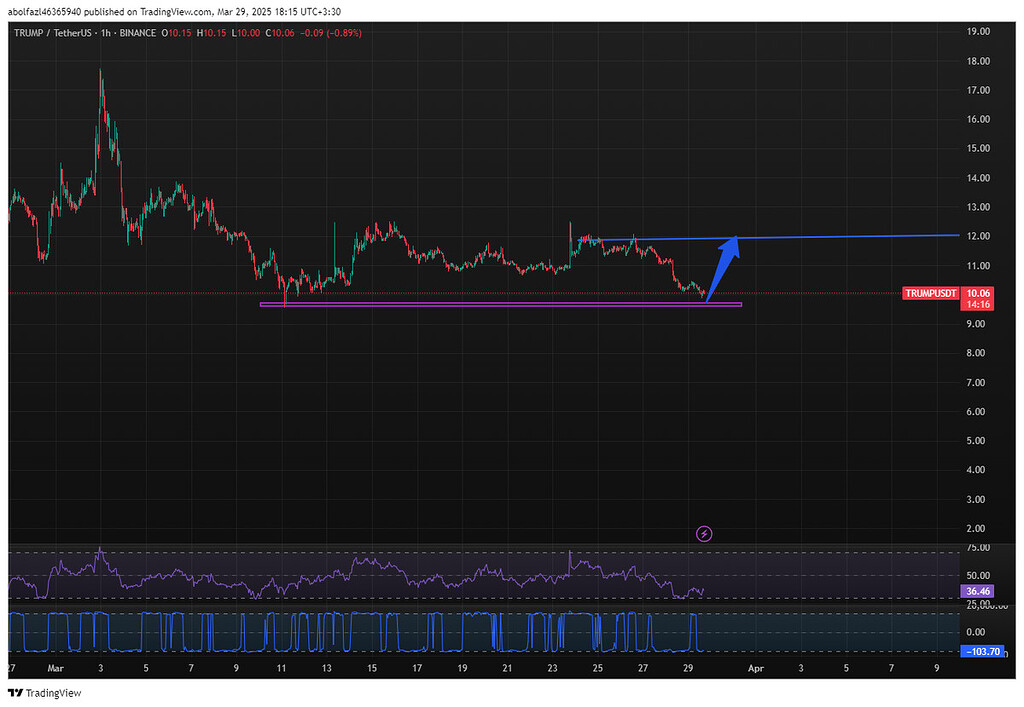Screen dimensions: 1024x707
Task: Open the BINANCE exchange selector
Action: (x=137, y=32)
